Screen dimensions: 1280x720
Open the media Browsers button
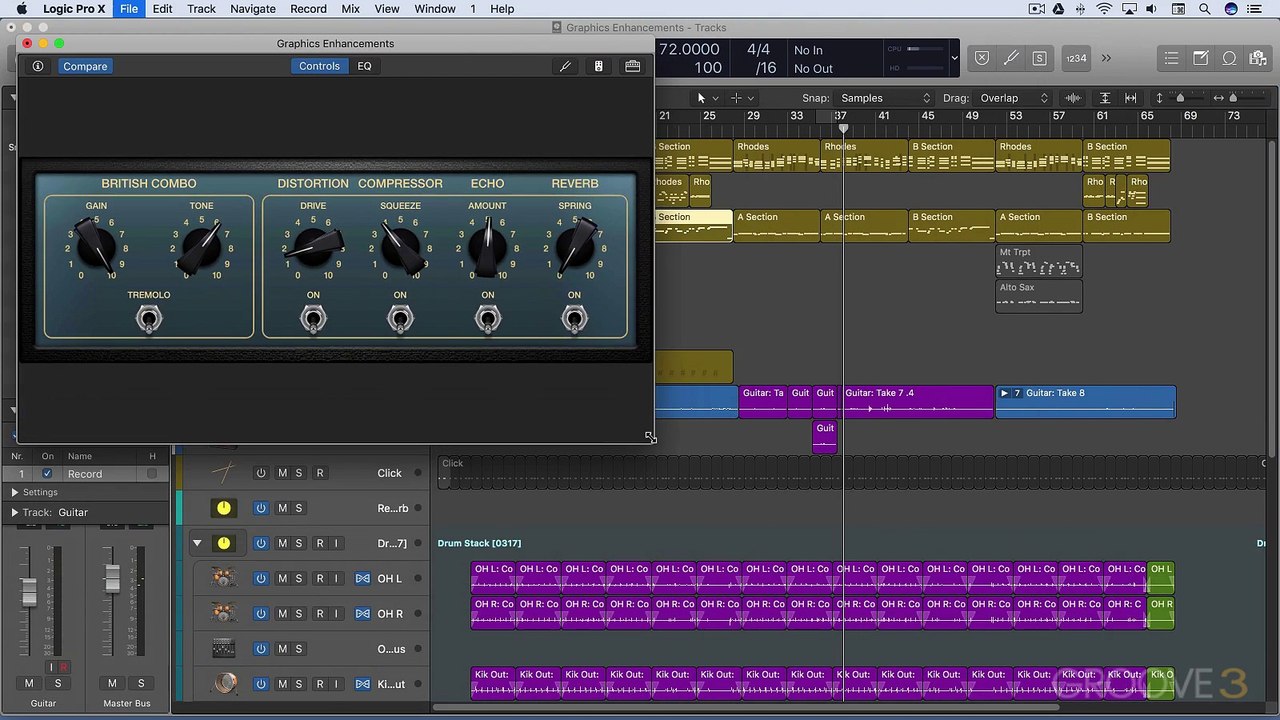point(1257,58)
